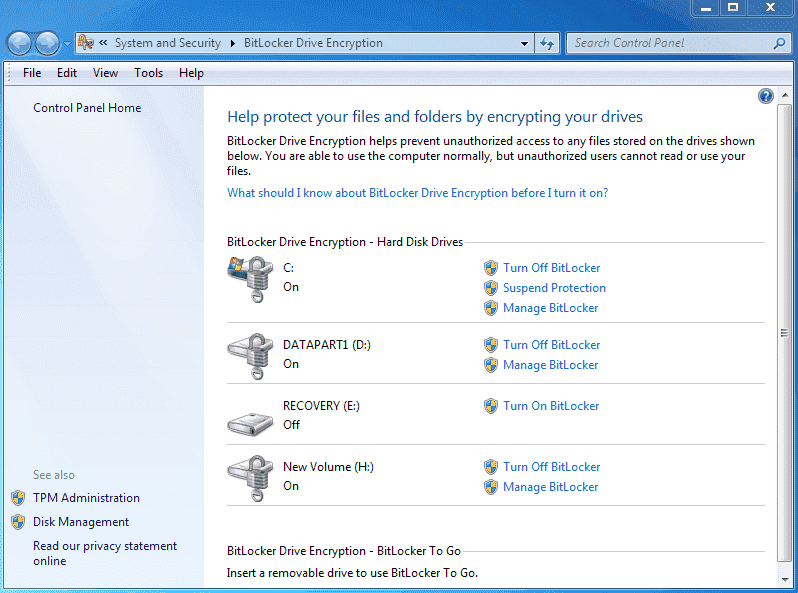Viewport: 798px width, 593px height.
Task: Open recent pages dropdown beside Forward button
Action: click(67, 44)
